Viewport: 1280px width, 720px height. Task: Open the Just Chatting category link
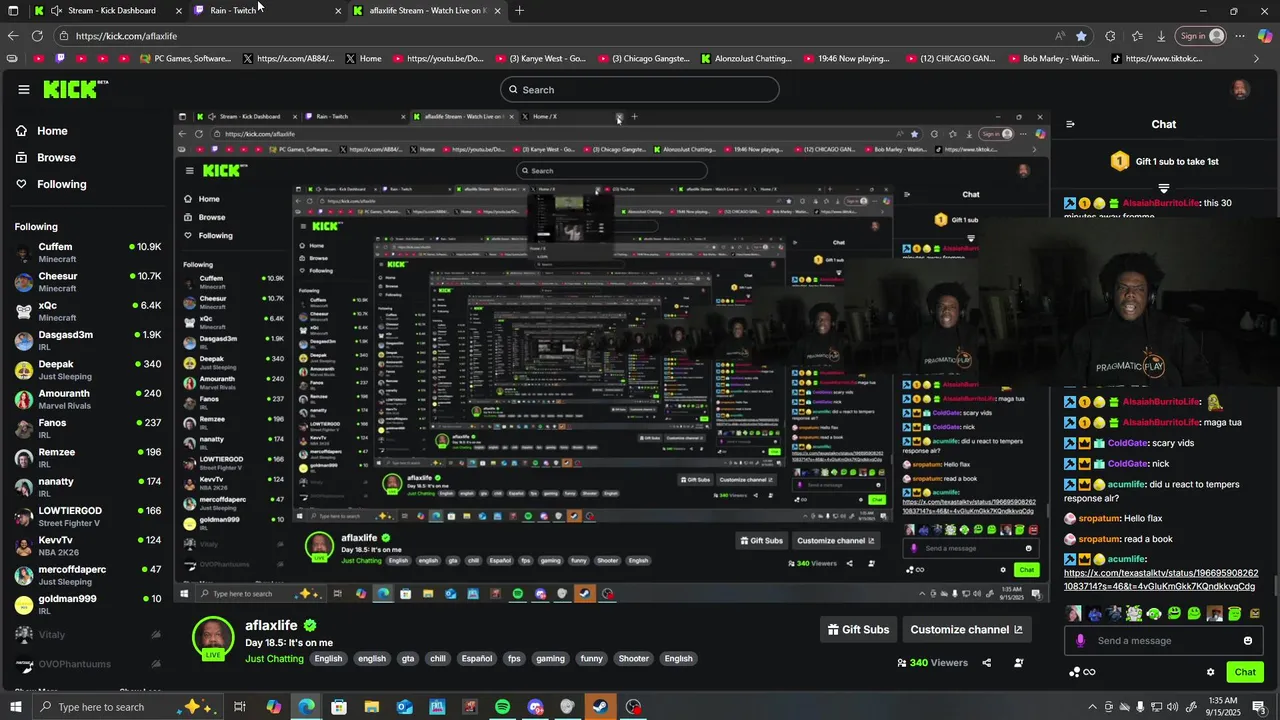(x=274, y=659)
